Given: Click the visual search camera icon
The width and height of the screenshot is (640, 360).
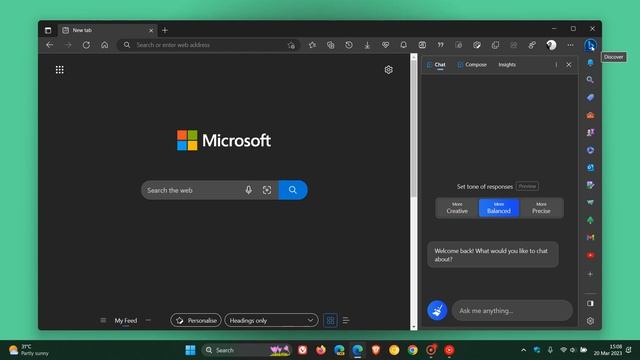Looking at the screenshot, I should coord(267,190).
